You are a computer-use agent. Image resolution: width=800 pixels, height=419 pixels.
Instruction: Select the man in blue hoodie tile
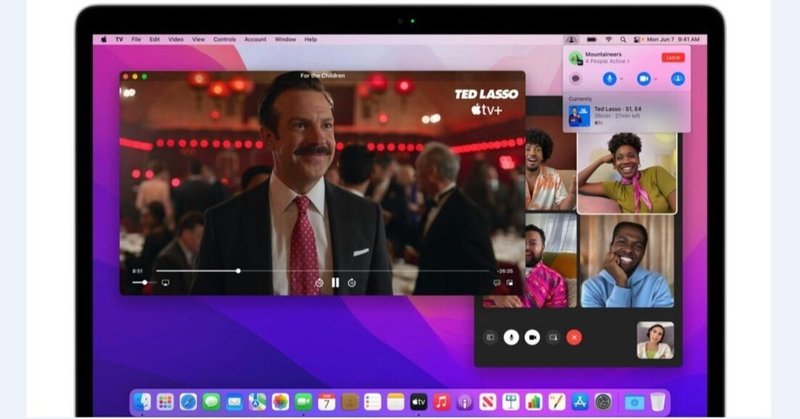627,261
